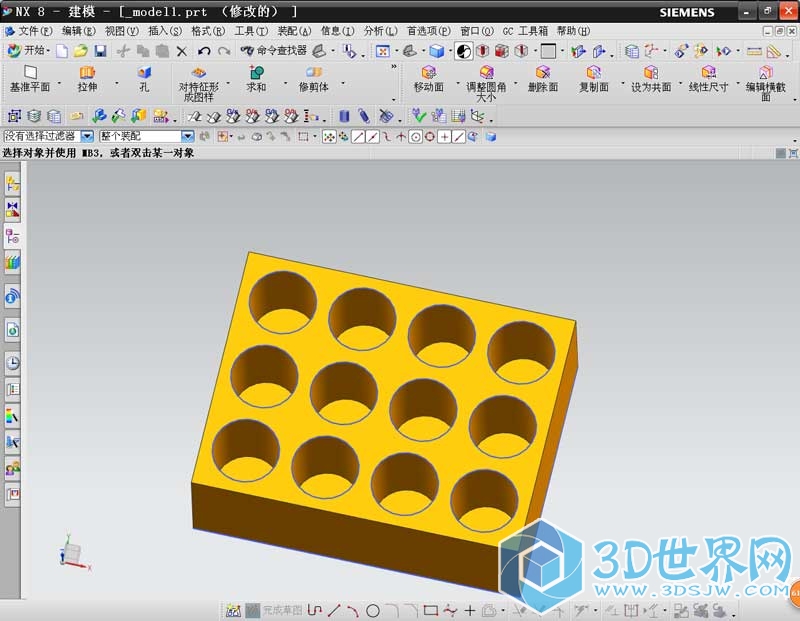The image size is (800, 621).
Task: Open the 工具(T) Tools menu
Action: (x=251, y=31)
